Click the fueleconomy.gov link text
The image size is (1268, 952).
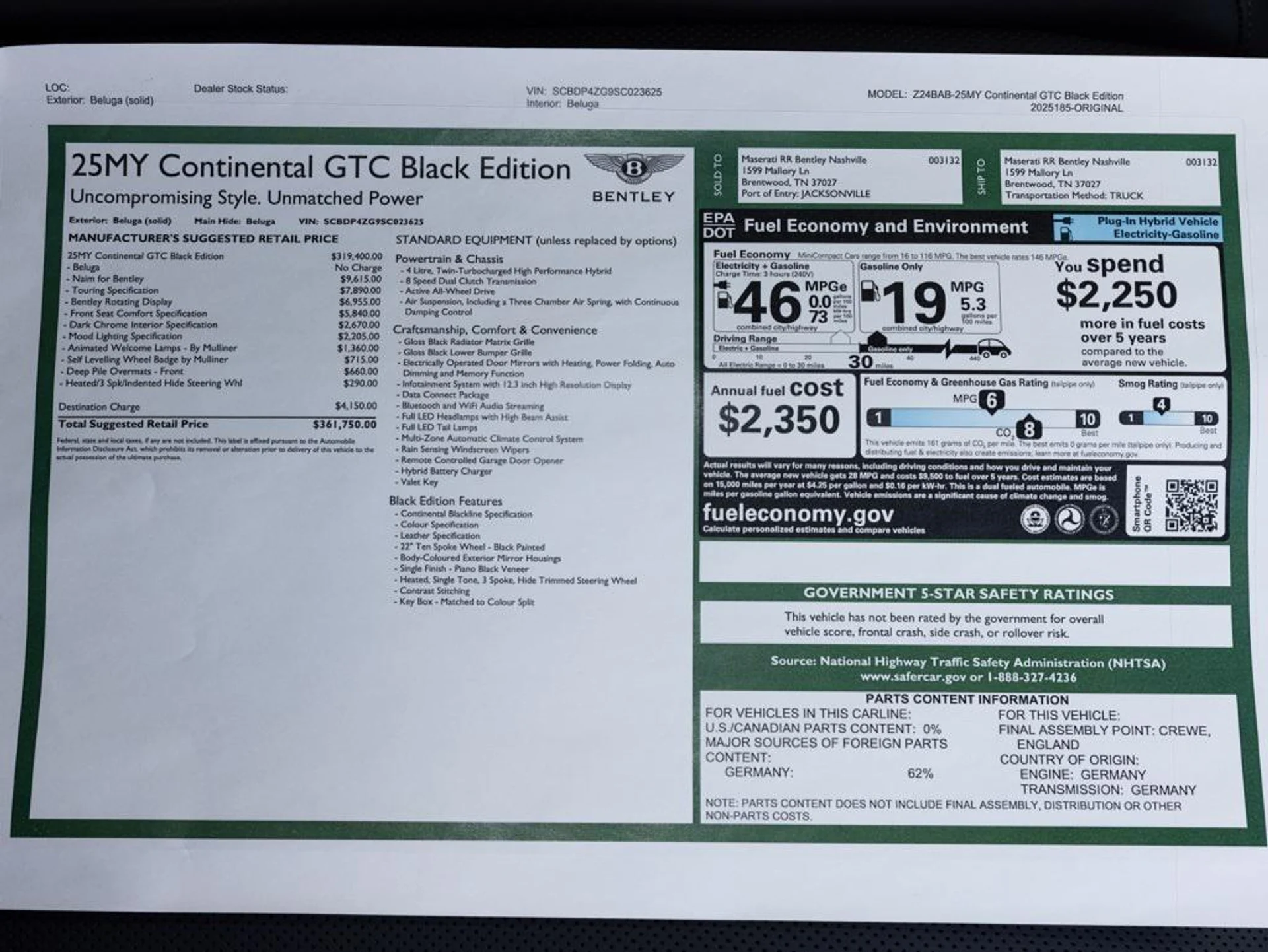(x=798, y=513)
